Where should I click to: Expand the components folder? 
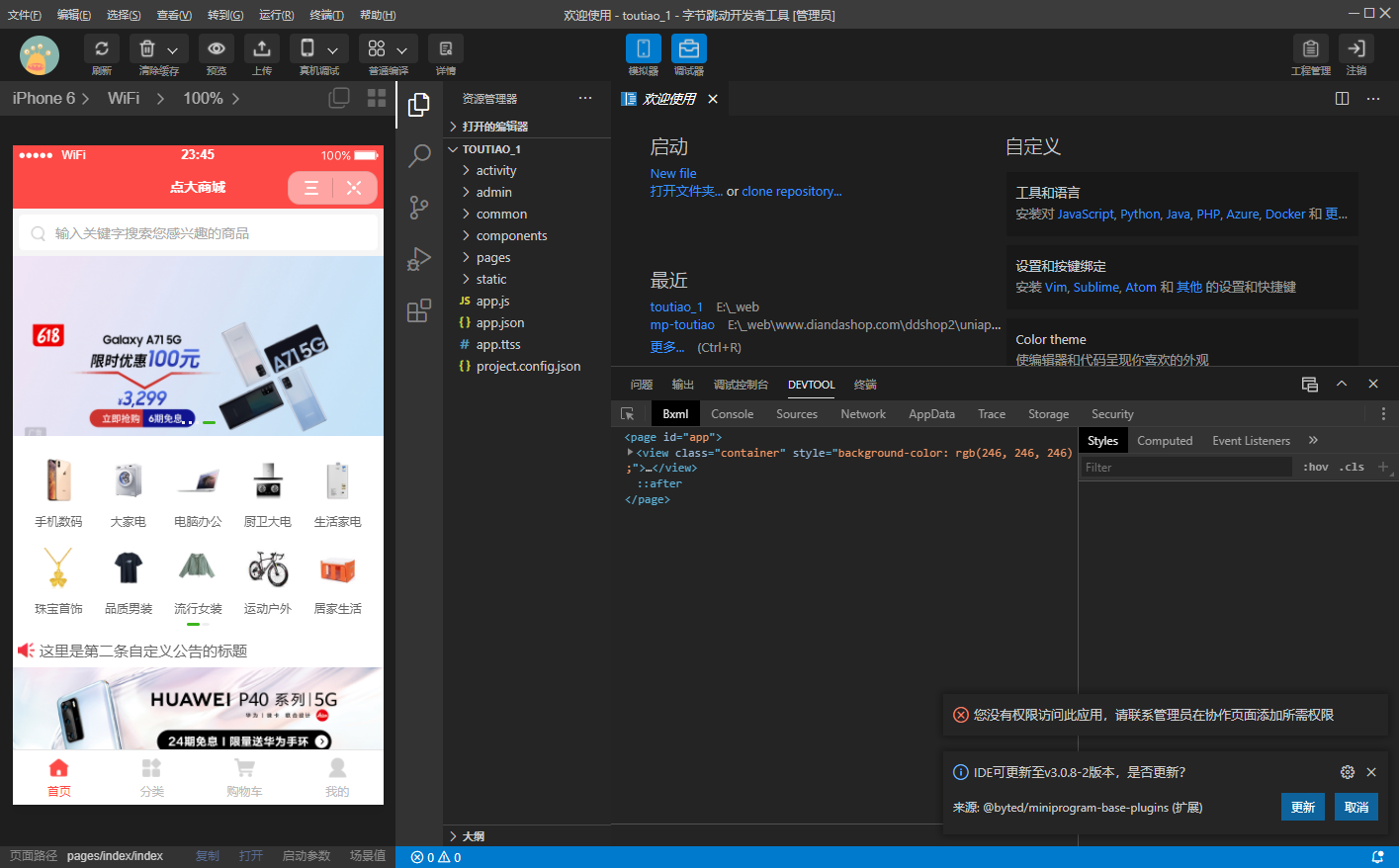click(511, 235)
